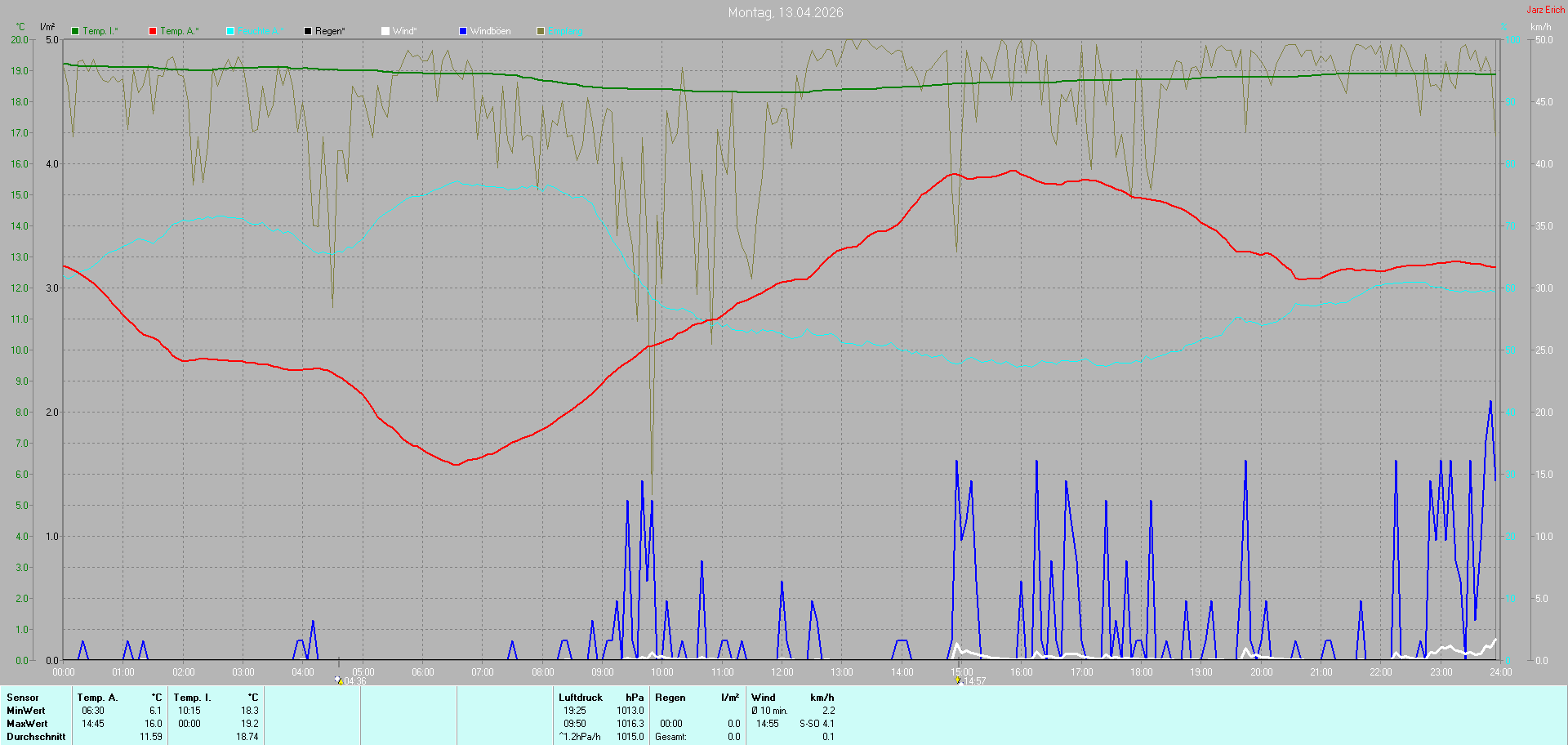The image size is (1568, 745).
Task: Click the Temp. A. minimum value '6.1'
Action: click(155, 711)
